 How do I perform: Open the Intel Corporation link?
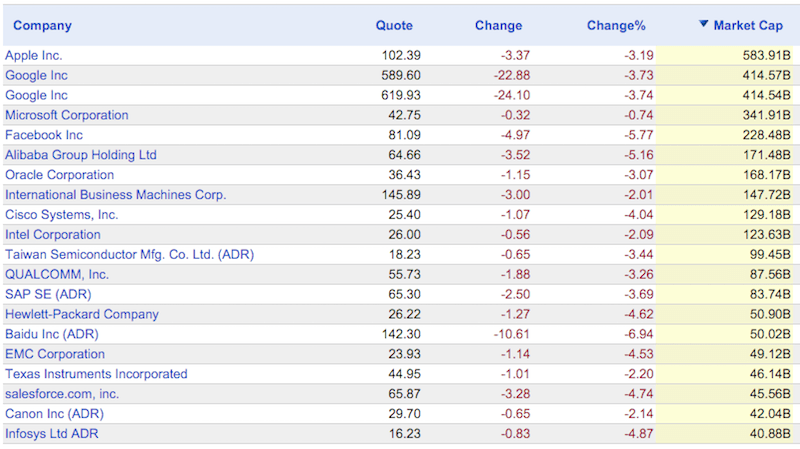pos(53,235)
